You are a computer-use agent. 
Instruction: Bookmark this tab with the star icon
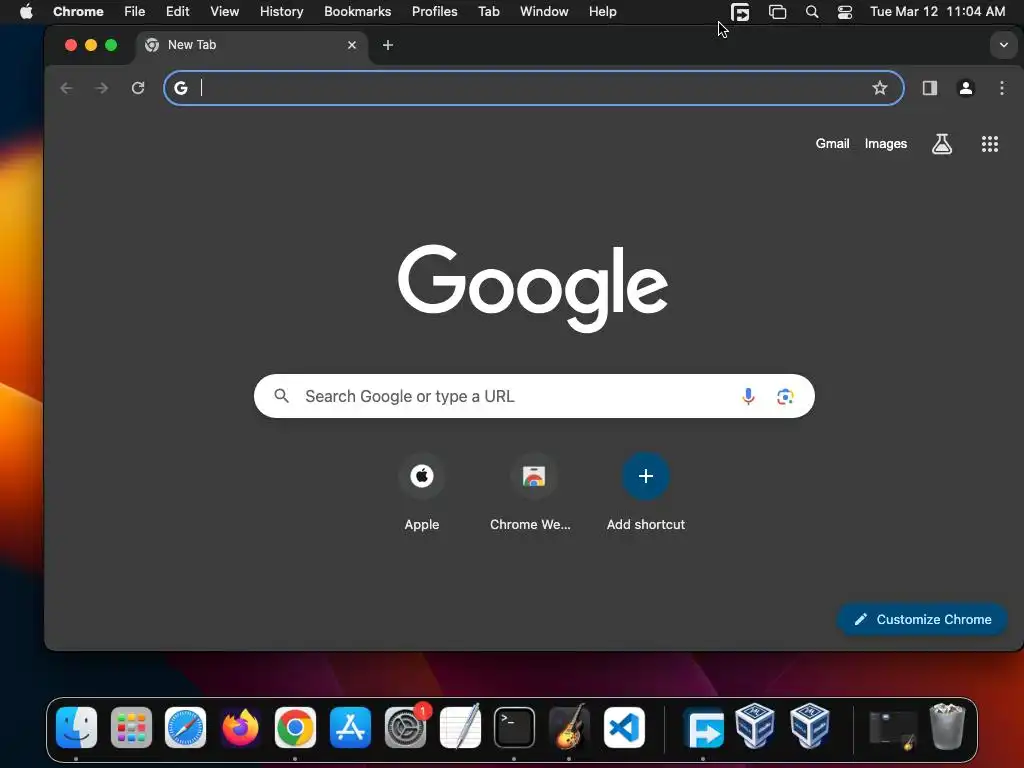880,88
